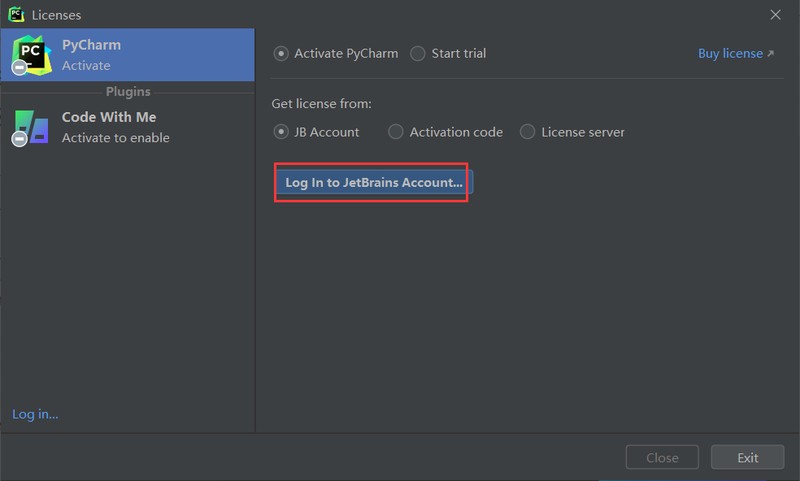Open the Buy license link
Viewport: 800px width, 481px height.
(x=729, y=54)
